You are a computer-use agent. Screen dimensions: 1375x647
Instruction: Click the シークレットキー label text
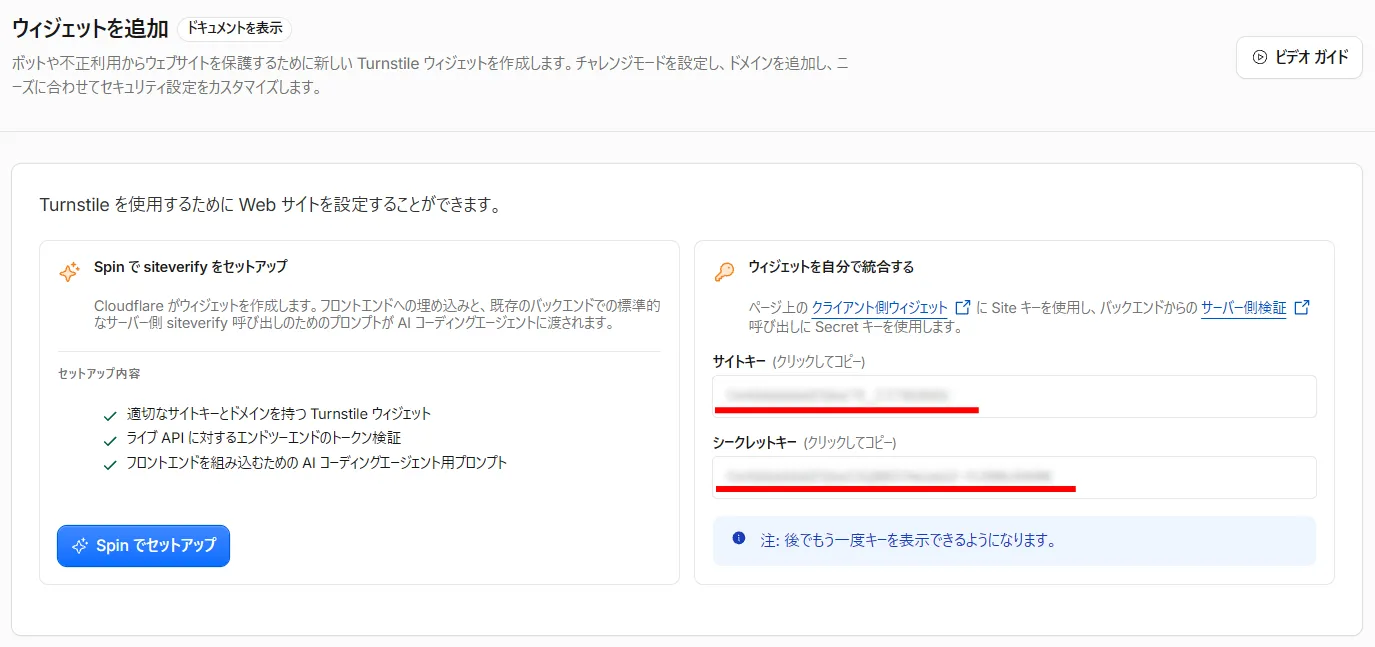coord(755,442)
